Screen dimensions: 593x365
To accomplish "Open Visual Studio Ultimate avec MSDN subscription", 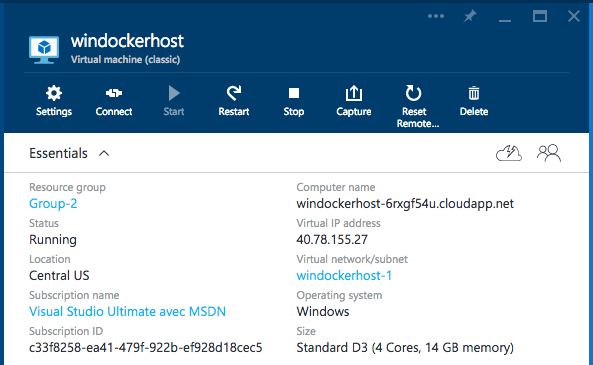I will coord(127,311).
